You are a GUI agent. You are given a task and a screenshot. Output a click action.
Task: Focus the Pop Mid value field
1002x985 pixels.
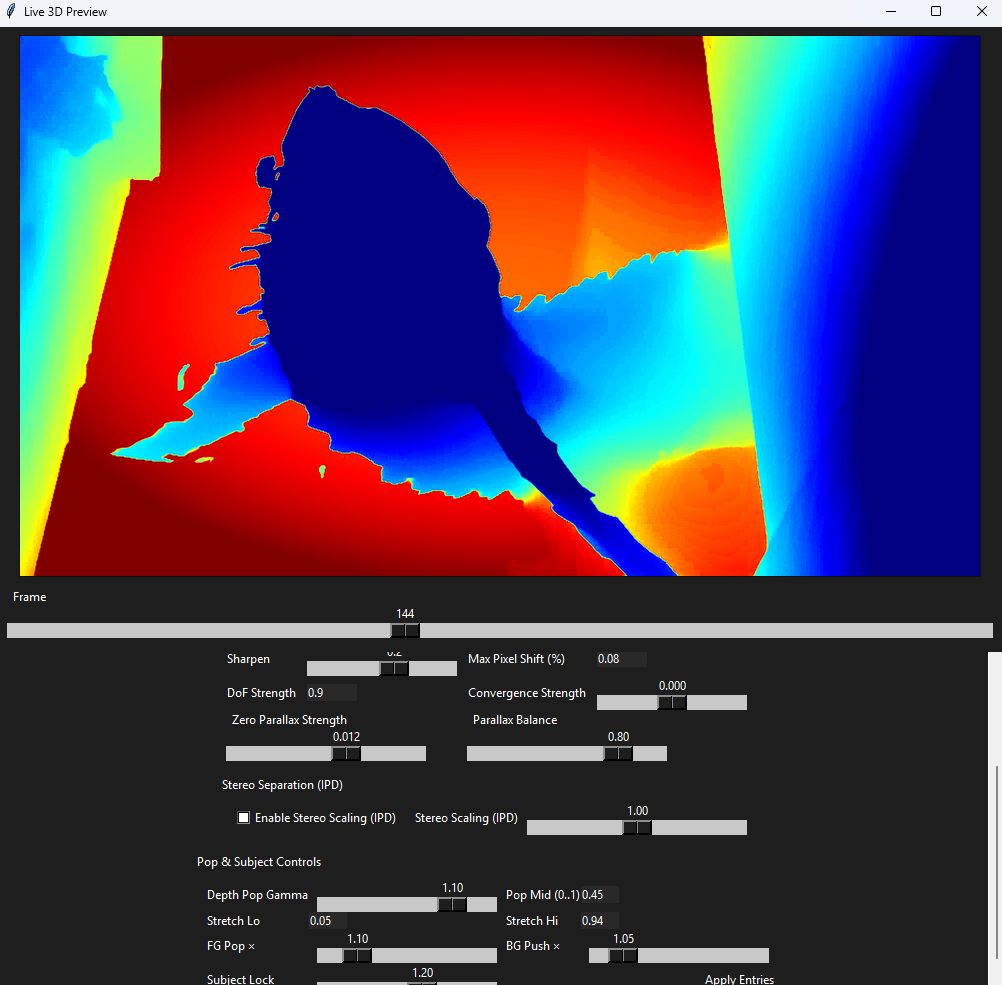598,895
